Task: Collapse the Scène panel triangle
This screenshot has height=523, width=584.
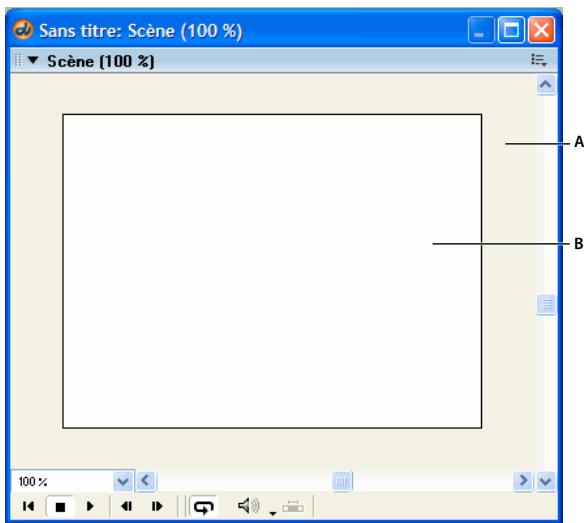Action: tap(33, 60)
